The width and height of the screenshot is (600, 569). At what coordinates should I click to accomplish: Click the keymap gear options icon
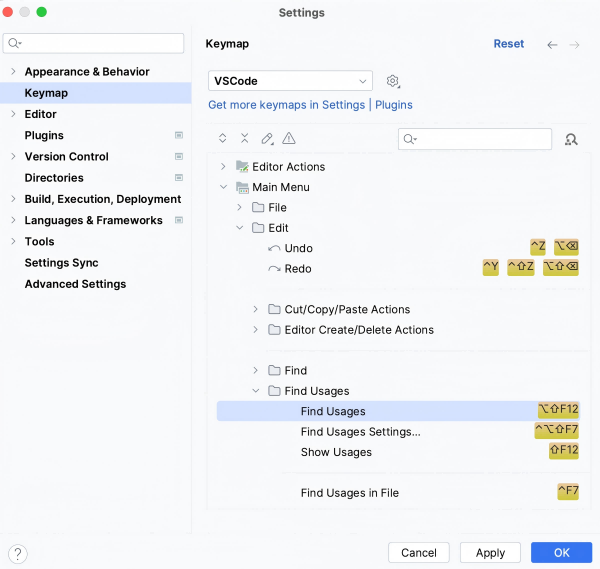pyautogui.click(x=393, y=81)
